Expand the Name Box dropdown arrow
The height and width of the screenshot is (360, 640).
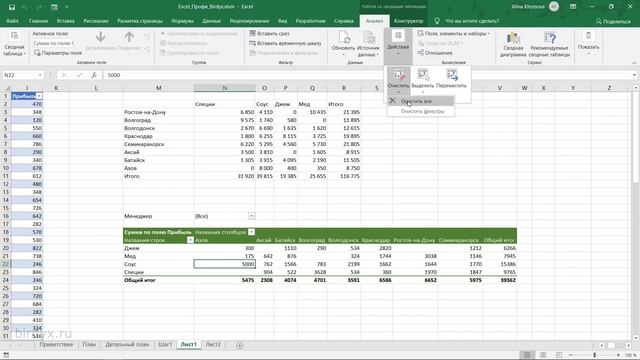40,75
